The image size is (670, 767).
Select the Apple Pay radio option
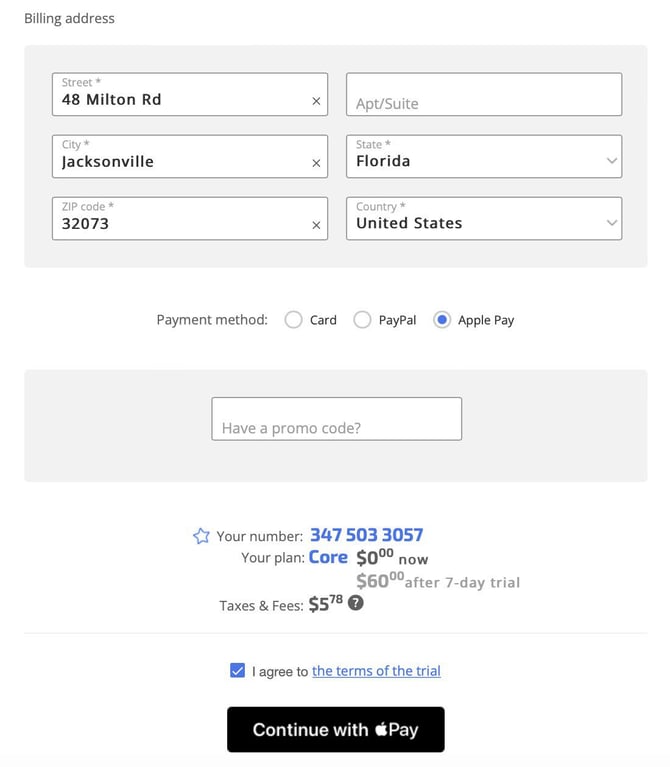click(442, 320)
